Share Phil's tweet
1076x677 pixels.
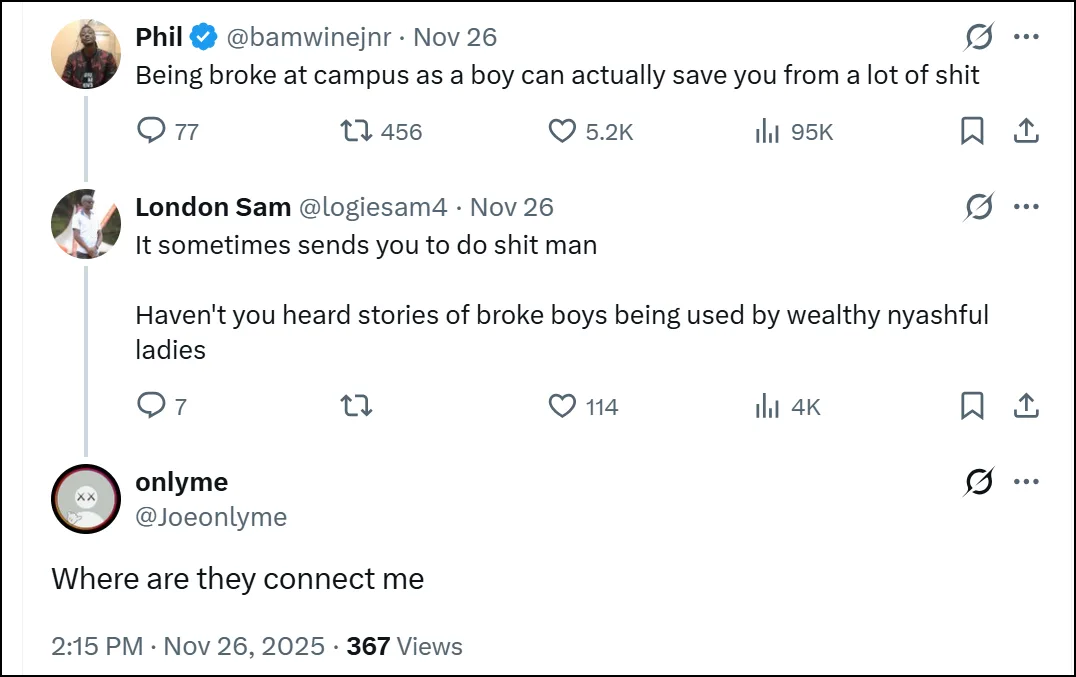1026,131
